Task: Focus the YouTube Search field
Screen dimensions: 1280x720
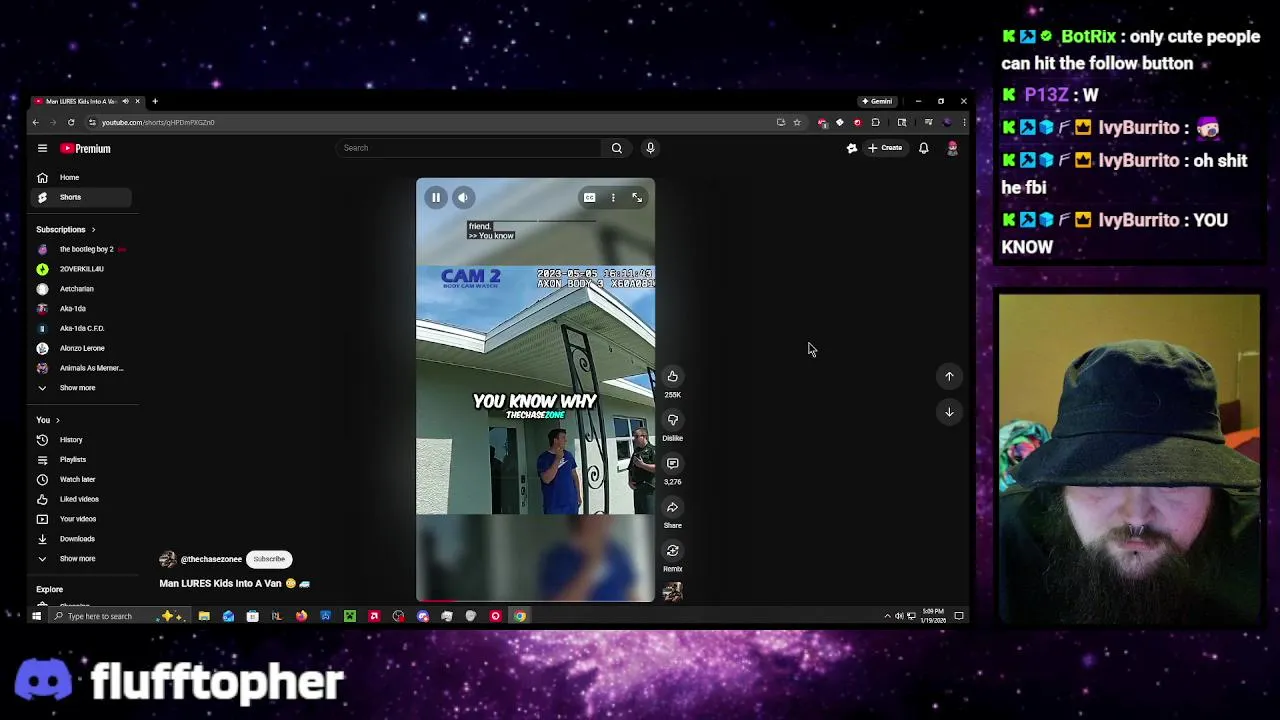Action: (470, 148)
